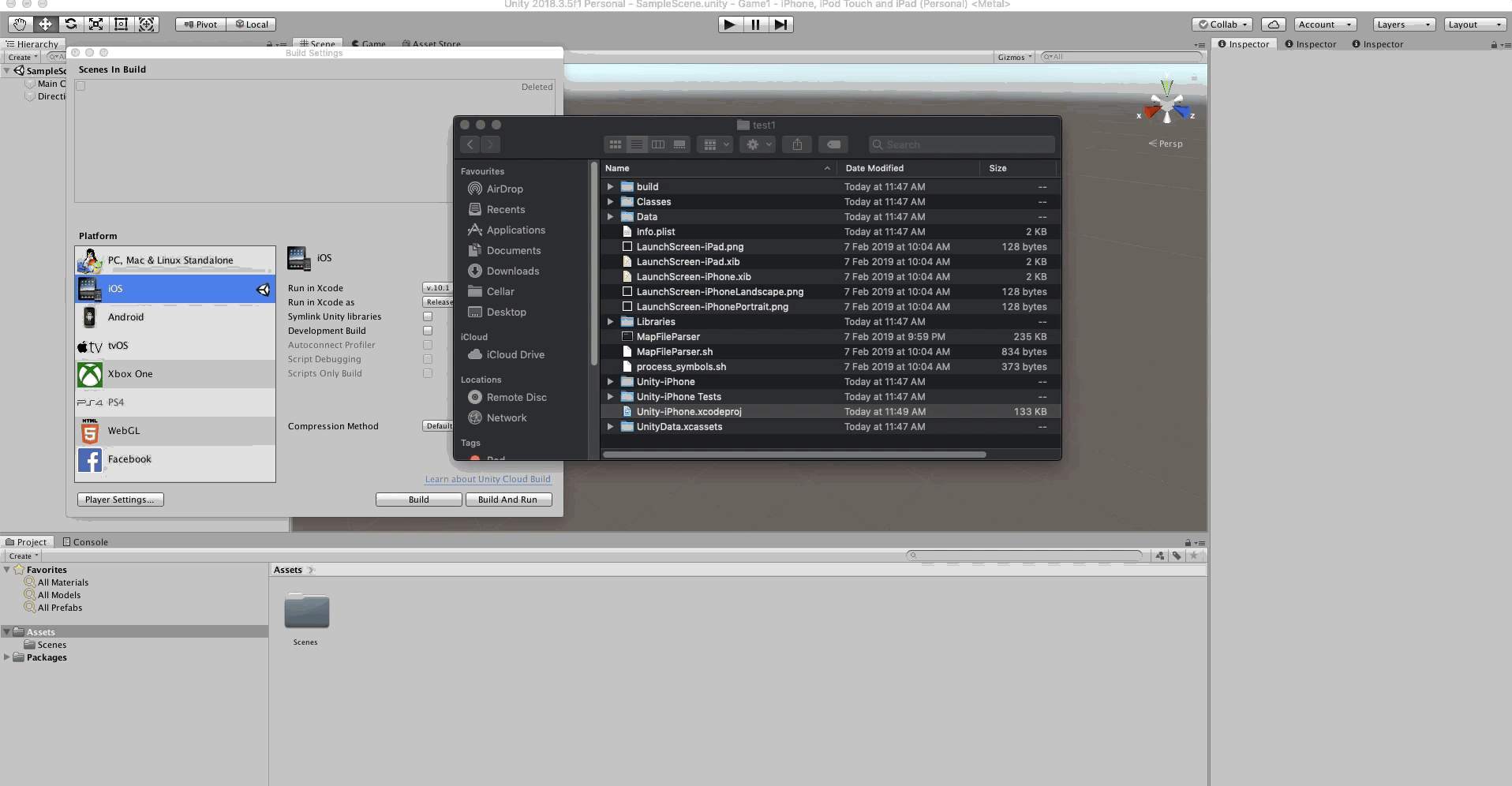Select the Rotate tool
Viewport: 1512px width, 786px height.
[x=70, y=24]
